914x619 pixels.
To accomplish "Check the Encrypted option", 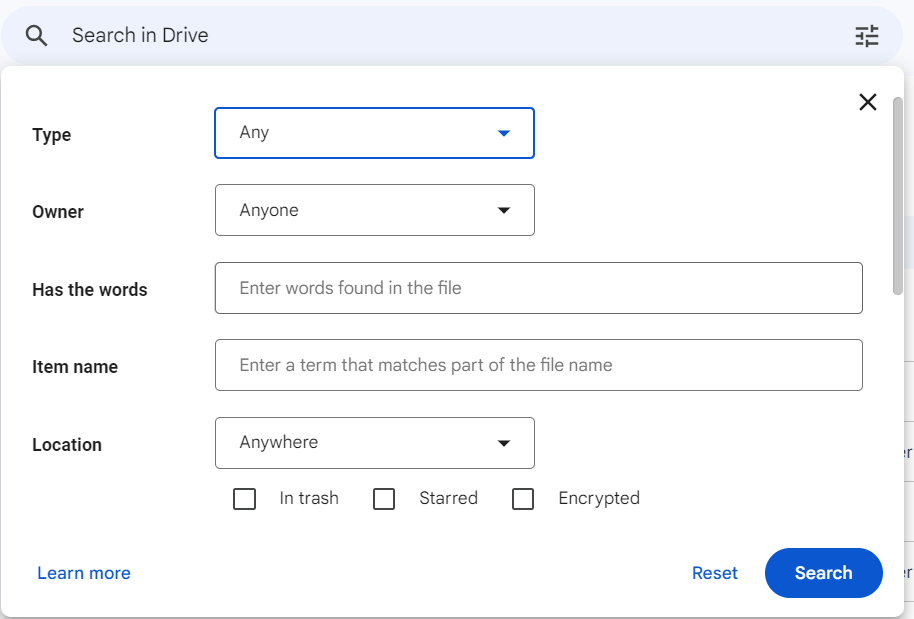I will point(523,499).
